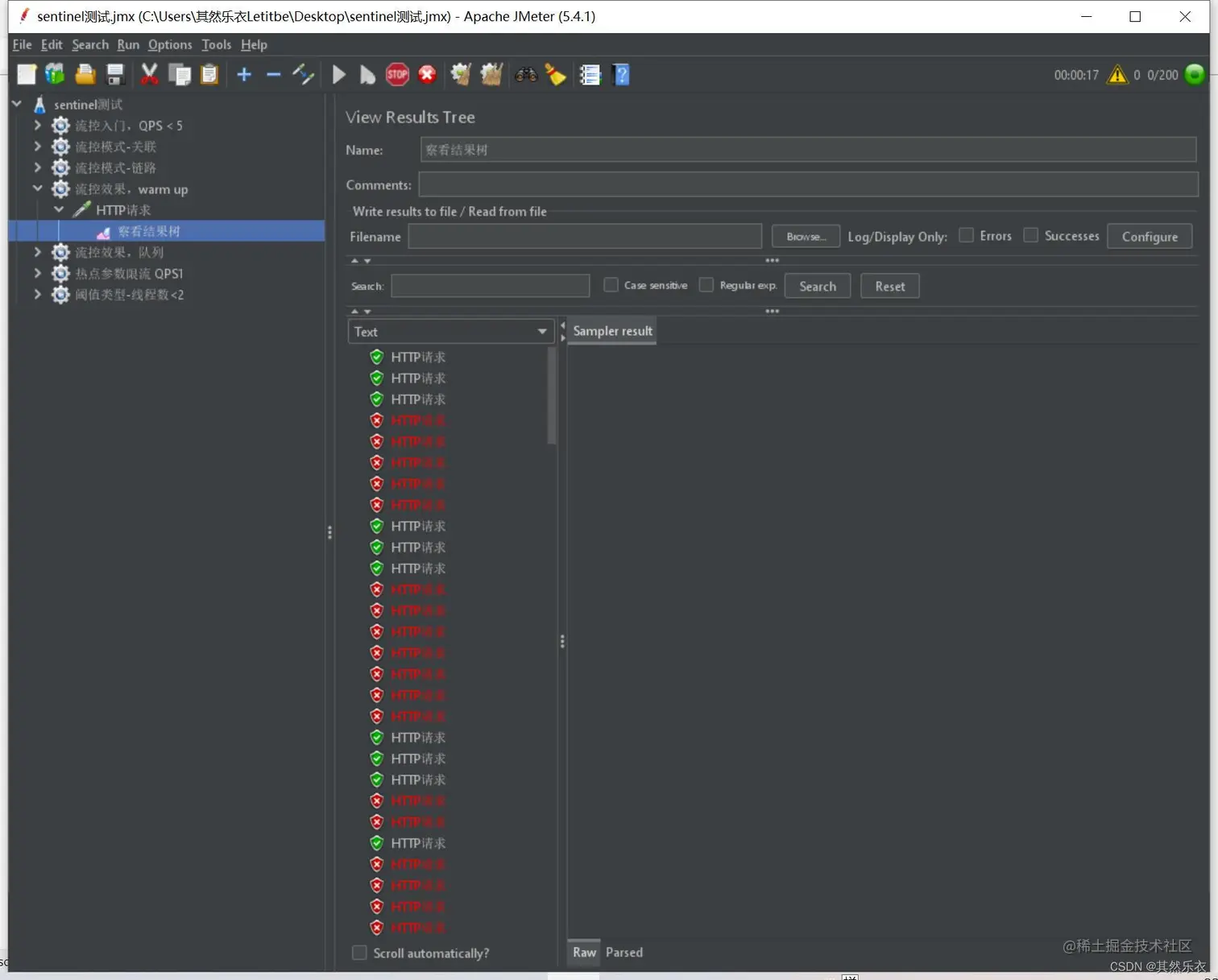This screenshot has height=980, width=1218.
Task: Toggle the Scroll automatically checkbox
Action: (359, 953)
